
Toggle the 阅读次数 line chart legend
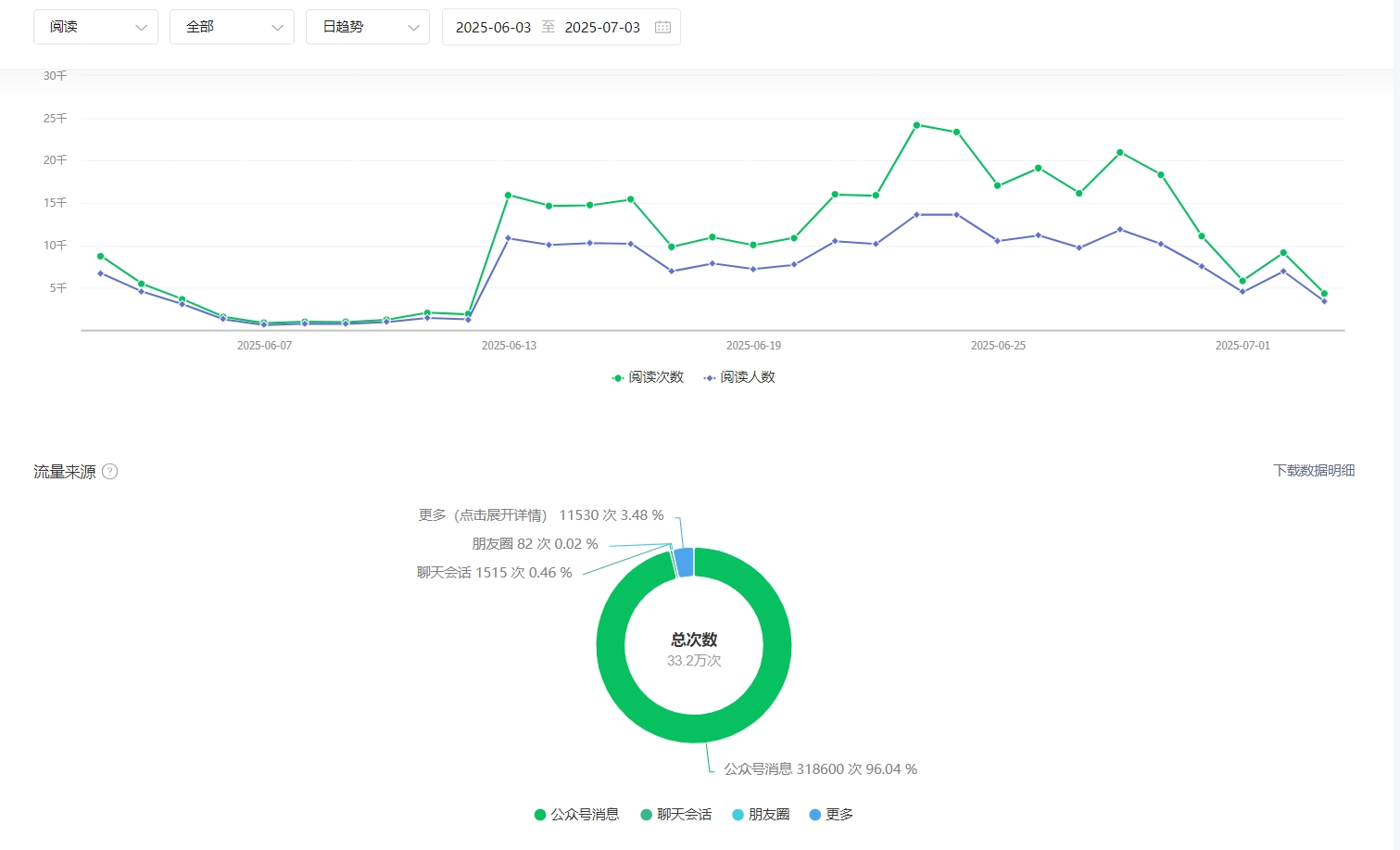click(x=648, y=377)
